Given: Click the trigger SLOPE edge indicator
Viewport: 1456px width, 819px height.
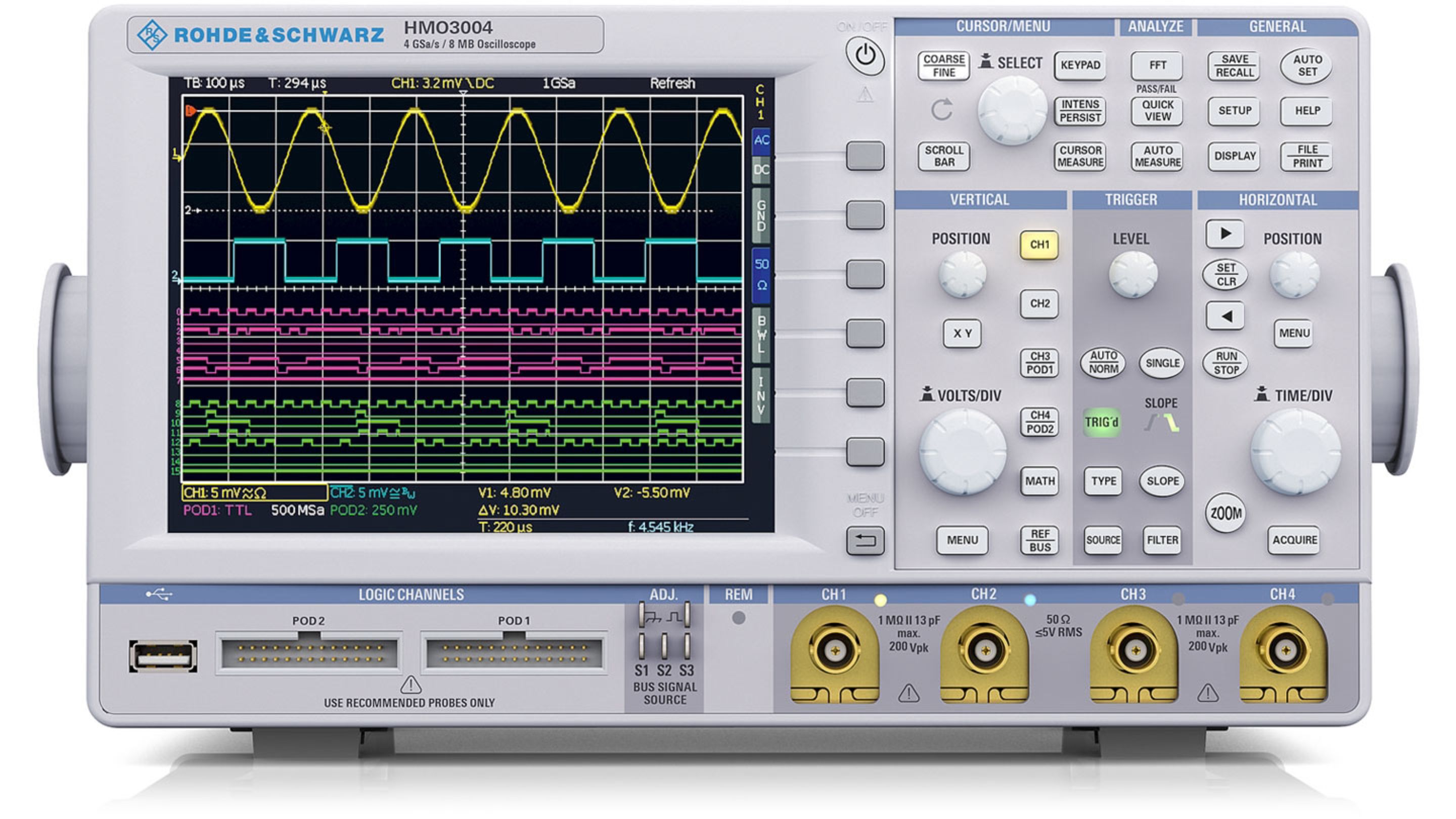Looking at the screenshot, I should tap(1162, 423).
